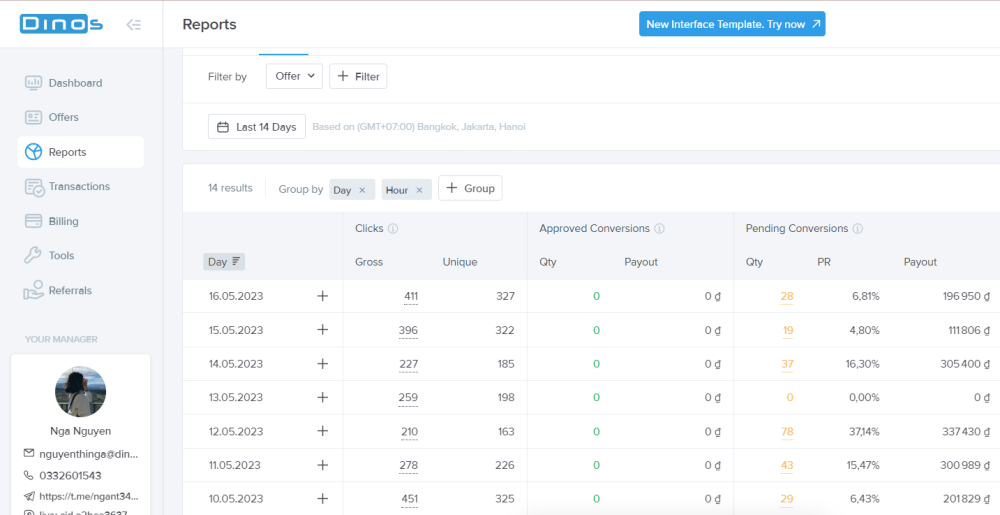This screenshot has width=1000, height=515.
Task: Expand the 14.05.2023 row
Action: [322, 364]
